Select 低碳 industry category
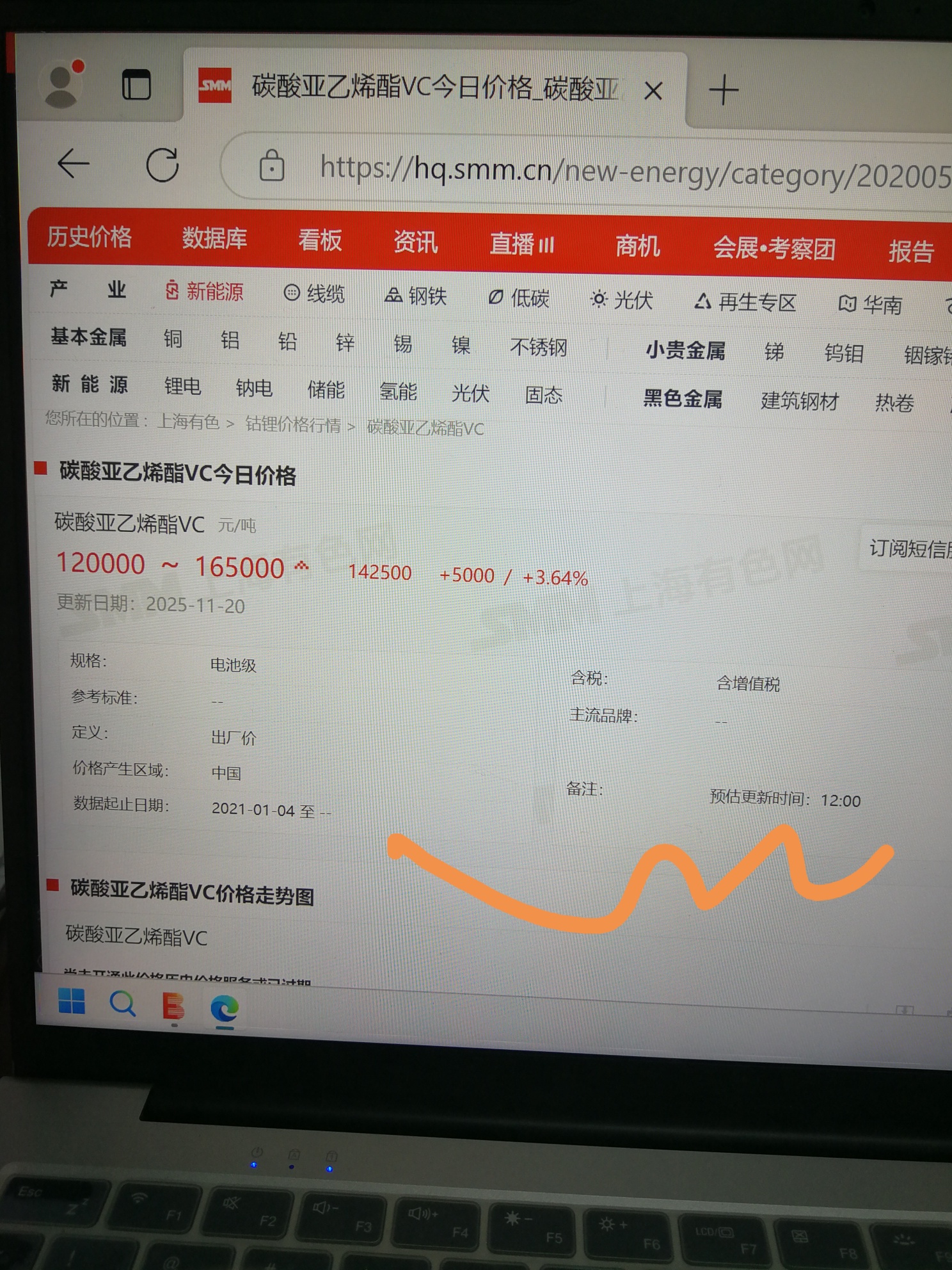The width and height of the screenshot is (952, 1270). (519, 298)
